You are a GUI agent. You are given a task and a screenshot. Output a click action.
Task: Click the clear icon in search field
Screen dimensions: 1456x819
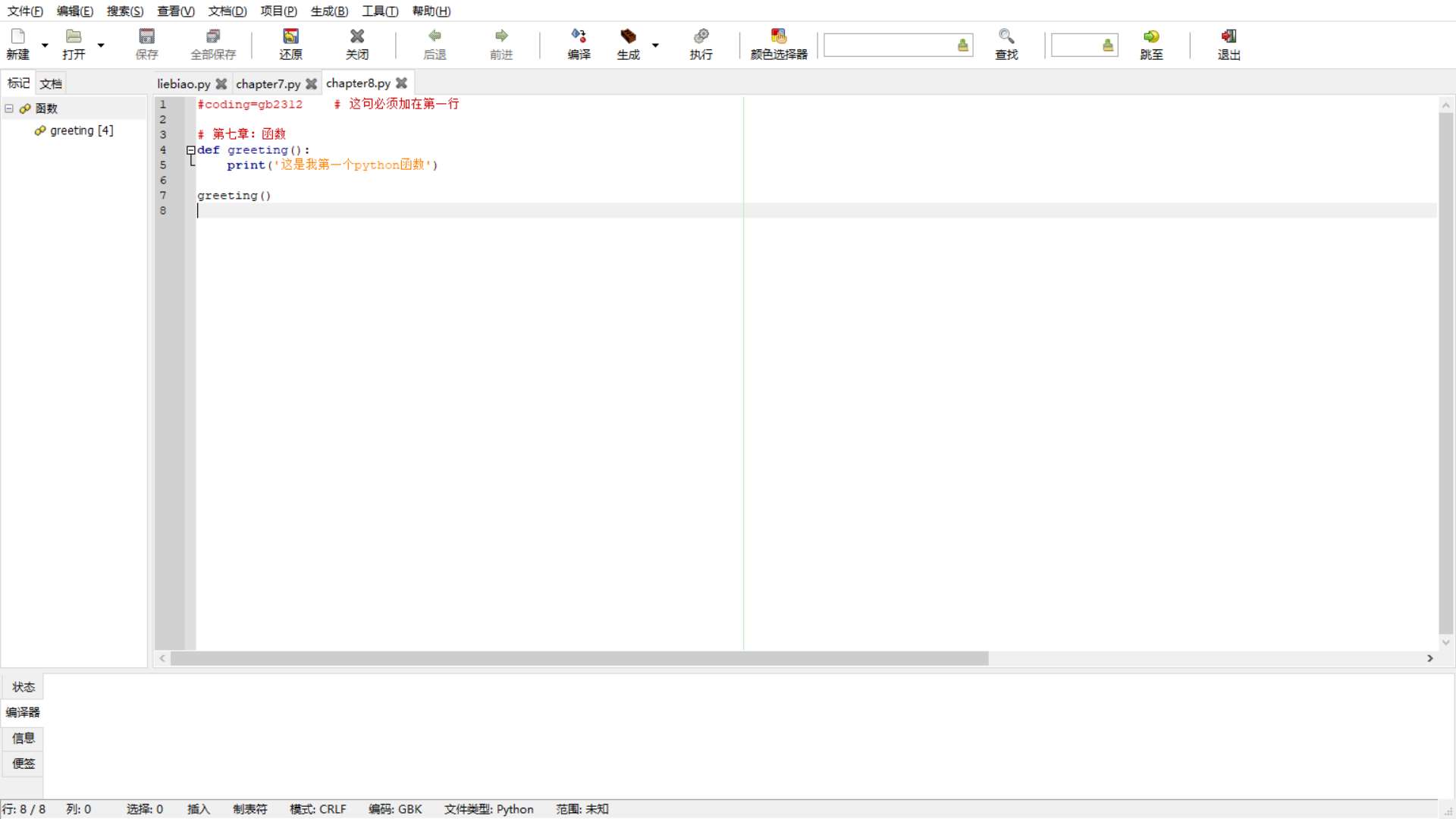click(963, 45)
